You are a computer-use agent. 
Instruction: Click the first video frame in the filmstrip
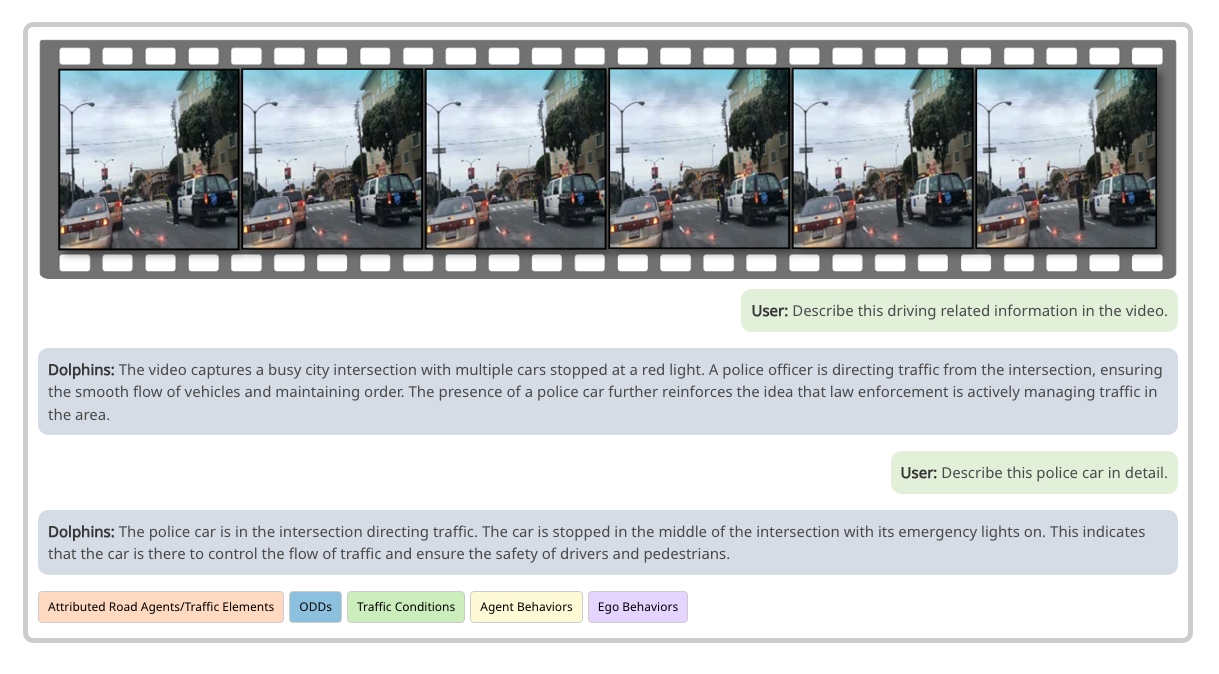point(149,158)
